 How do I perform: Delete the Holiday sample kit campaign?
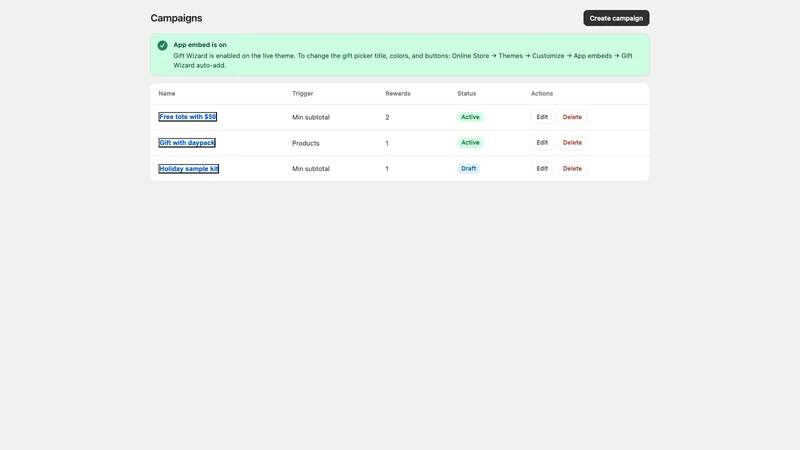click(x=572, y=168)
